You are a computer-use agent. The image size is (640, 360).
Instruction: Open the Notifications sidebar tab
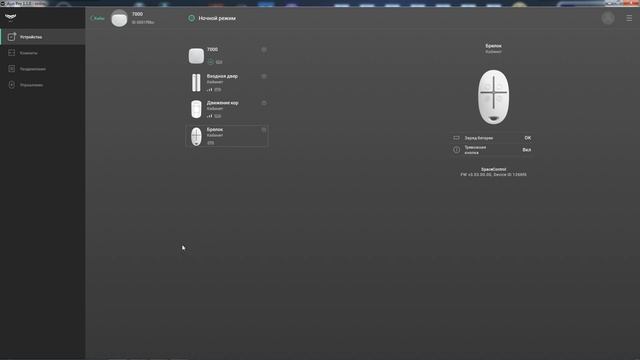43,69
